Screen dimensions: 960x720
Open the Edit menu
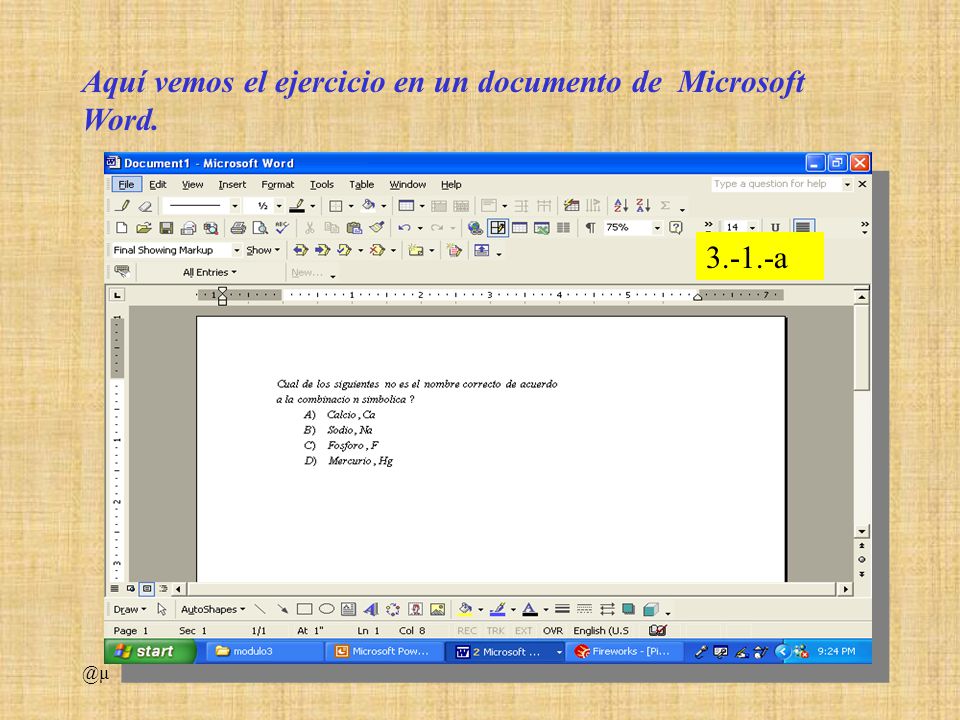157,184
